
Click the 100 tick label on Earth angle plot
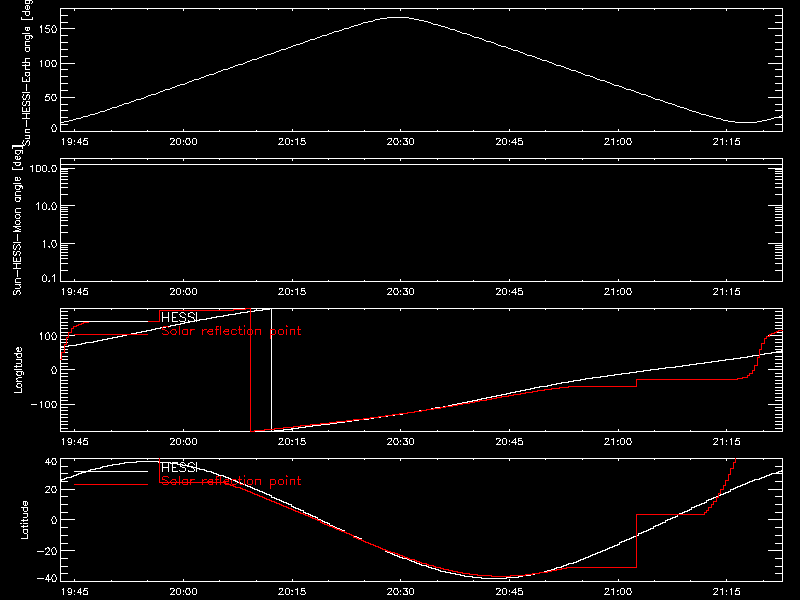click(x=48, y=64)
